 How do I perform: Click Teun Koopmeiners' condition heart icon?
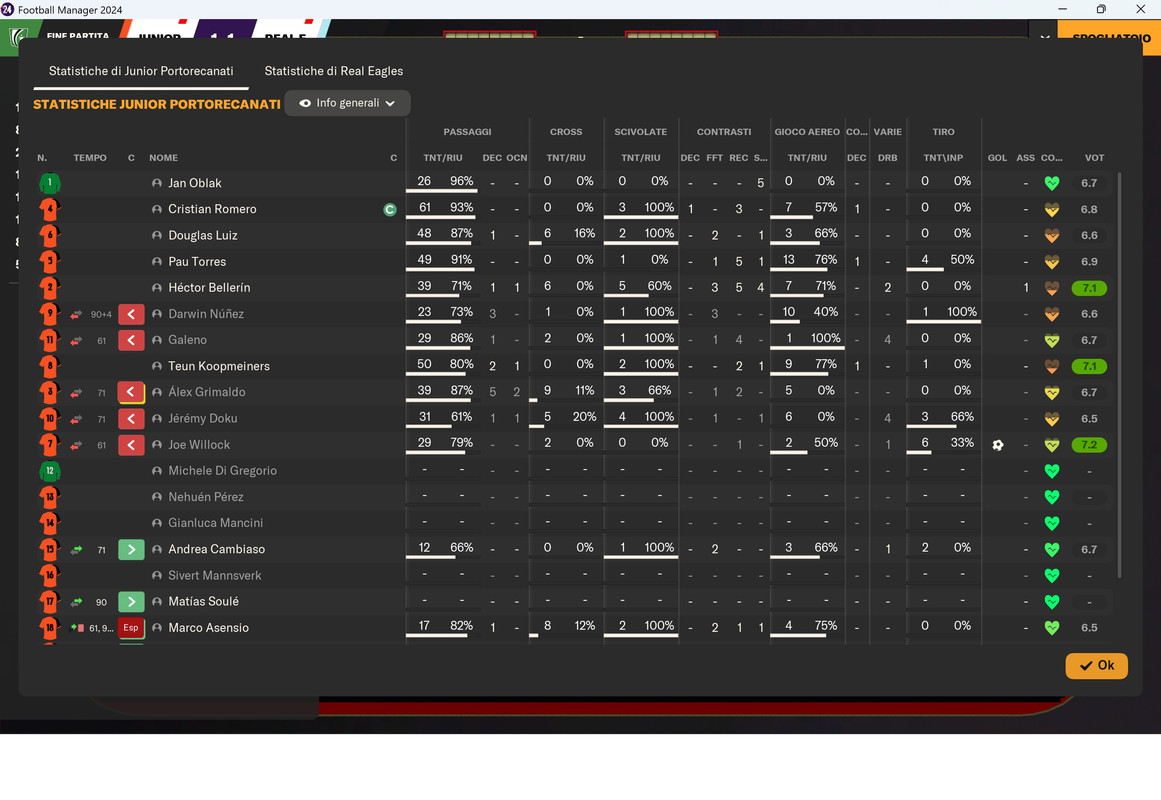click(1051, 366)
